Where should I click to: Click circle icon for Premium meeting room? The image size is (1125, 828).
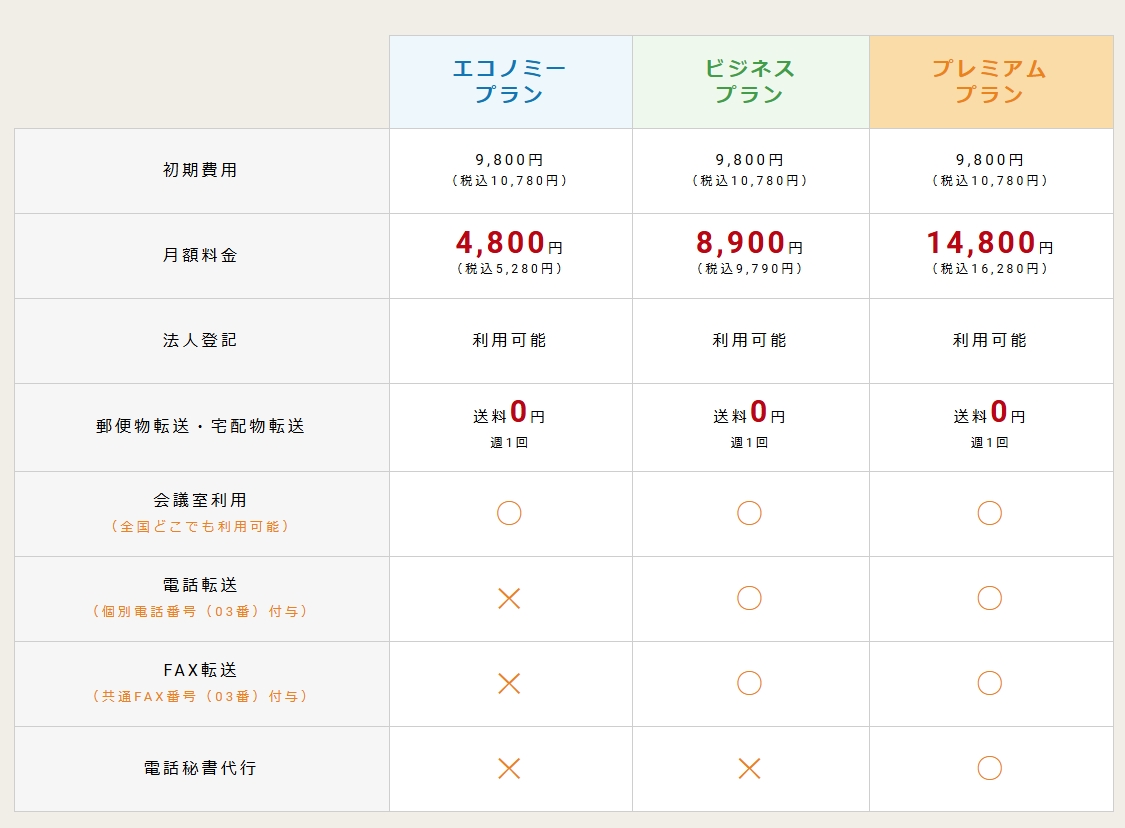990,513
